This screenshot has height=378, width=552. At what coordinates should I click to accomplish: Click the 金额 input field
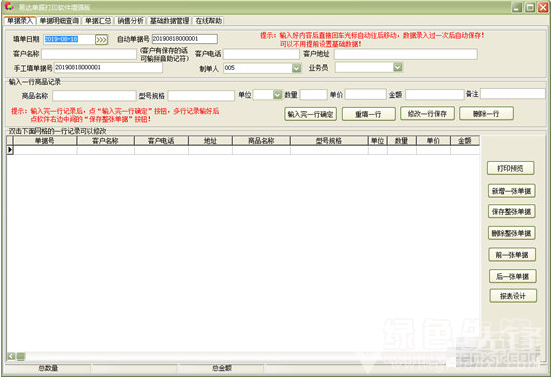[435, 94]
